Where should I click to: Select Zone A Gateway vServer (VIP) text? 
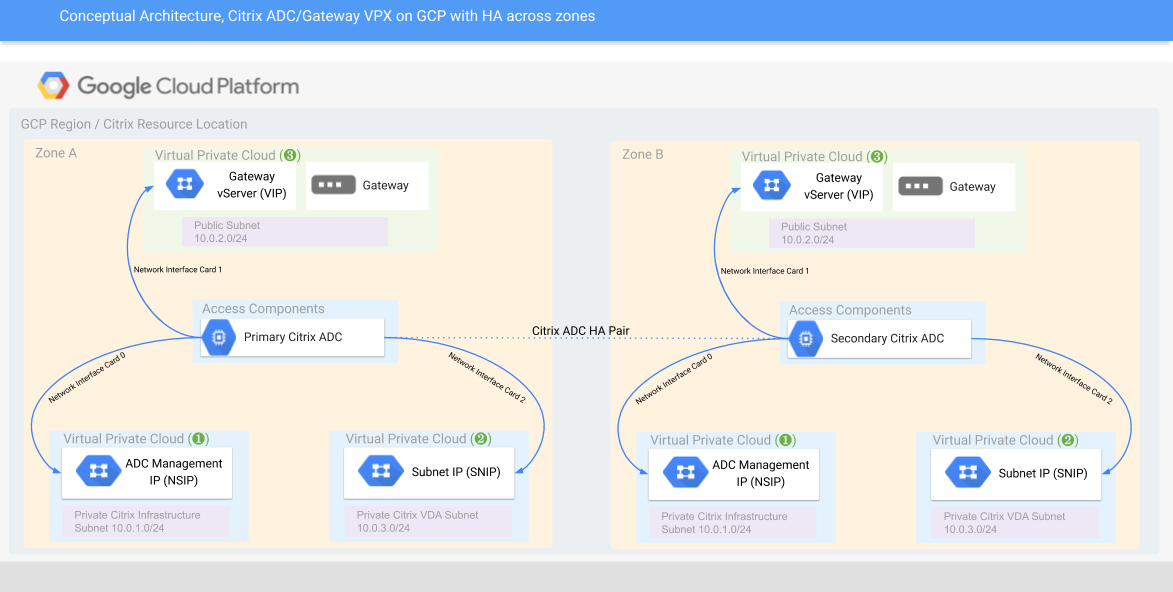(251, 184)
